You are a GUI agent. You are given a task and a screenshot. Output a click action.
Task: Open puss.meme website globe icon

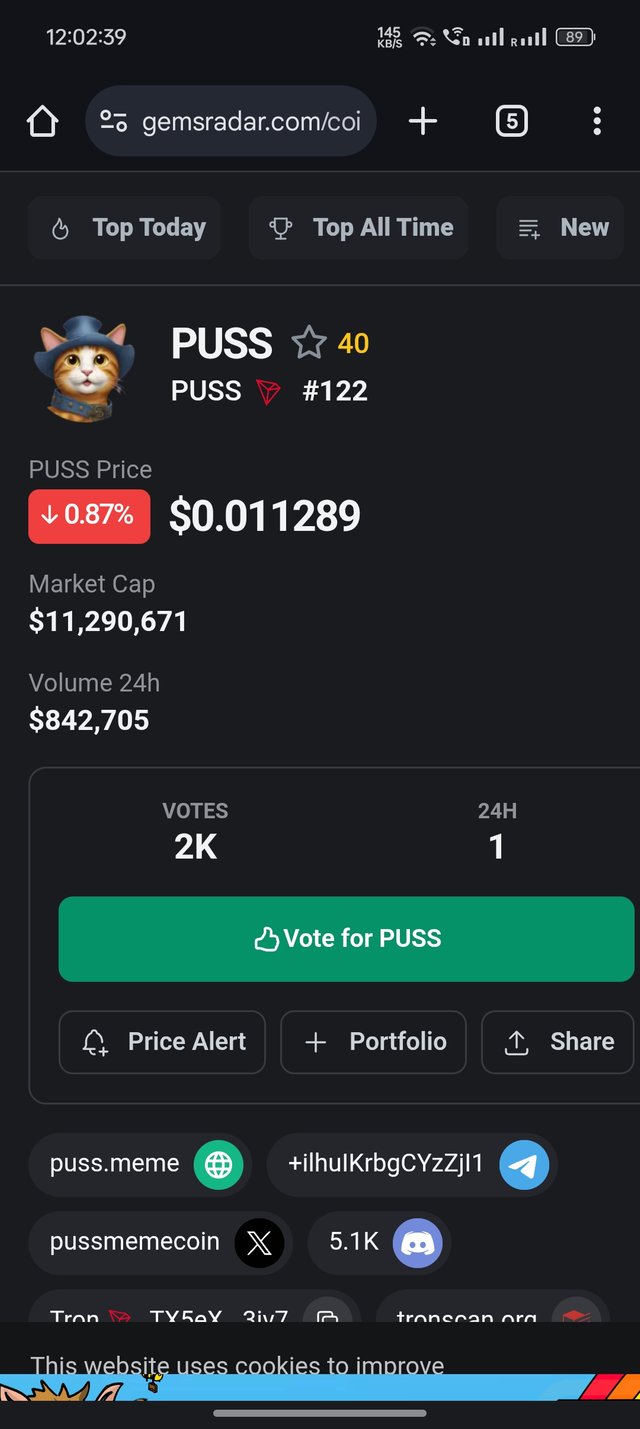(x=218, y=1164)
